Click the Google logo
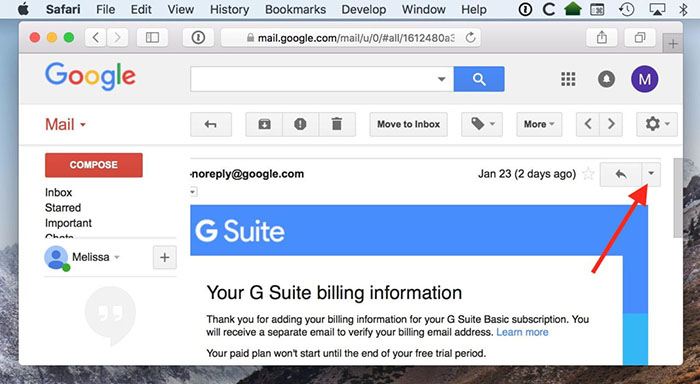 coord(90,76)
